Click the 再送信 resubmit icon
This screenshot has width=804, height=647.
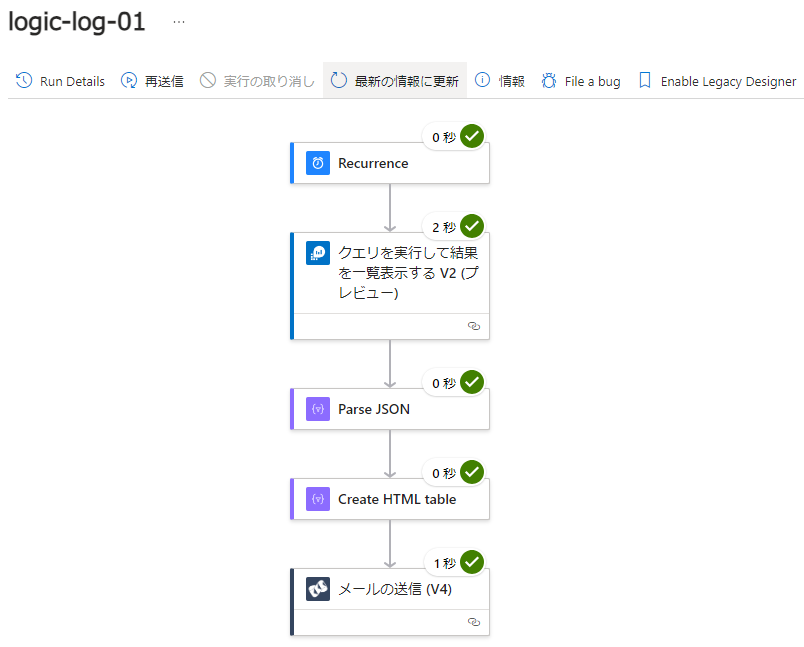(x=129, y=80)
